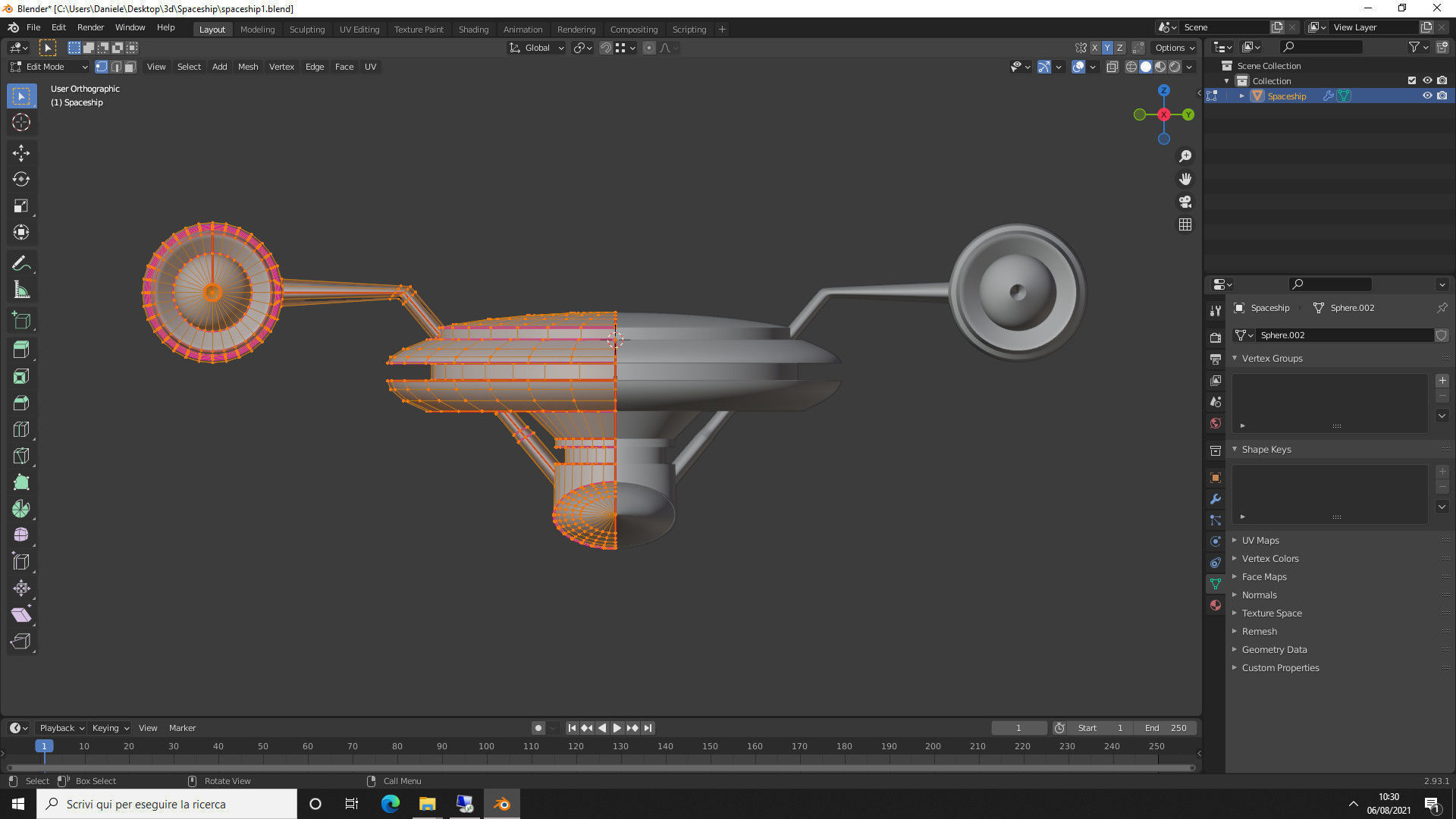Switch to the UV Editing workspace tab

point(359,30)
